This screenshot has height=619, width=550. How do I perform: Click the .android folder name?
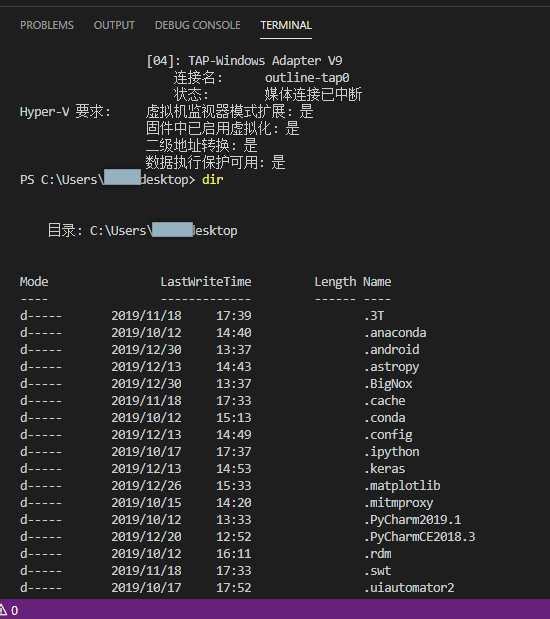click(x=392, y=350)
